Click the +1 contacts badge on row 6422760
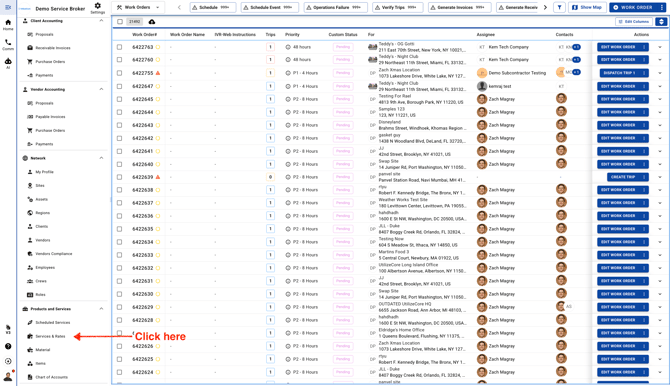The height and width of the screenshot is (386, 670). click(576, 60)
